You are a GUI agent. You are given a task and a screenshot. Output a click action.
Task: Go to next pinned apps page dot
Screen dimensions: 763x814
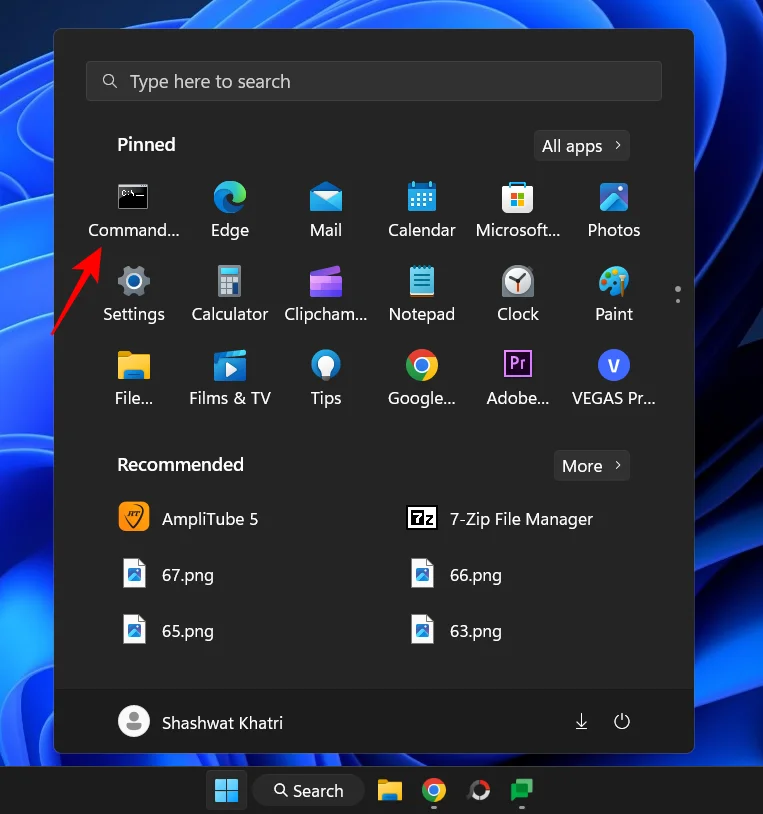coord(677,301)
